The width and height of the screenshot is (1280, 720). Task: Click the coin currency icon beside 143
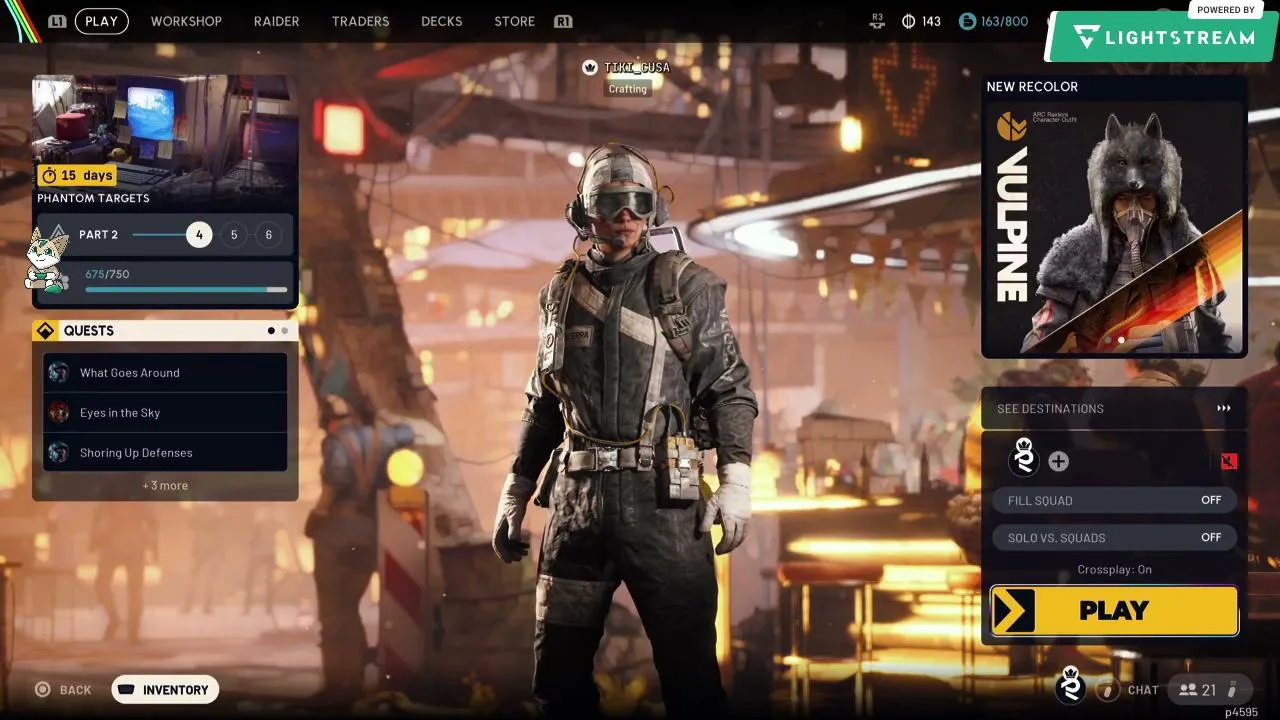tap(908, 21)
